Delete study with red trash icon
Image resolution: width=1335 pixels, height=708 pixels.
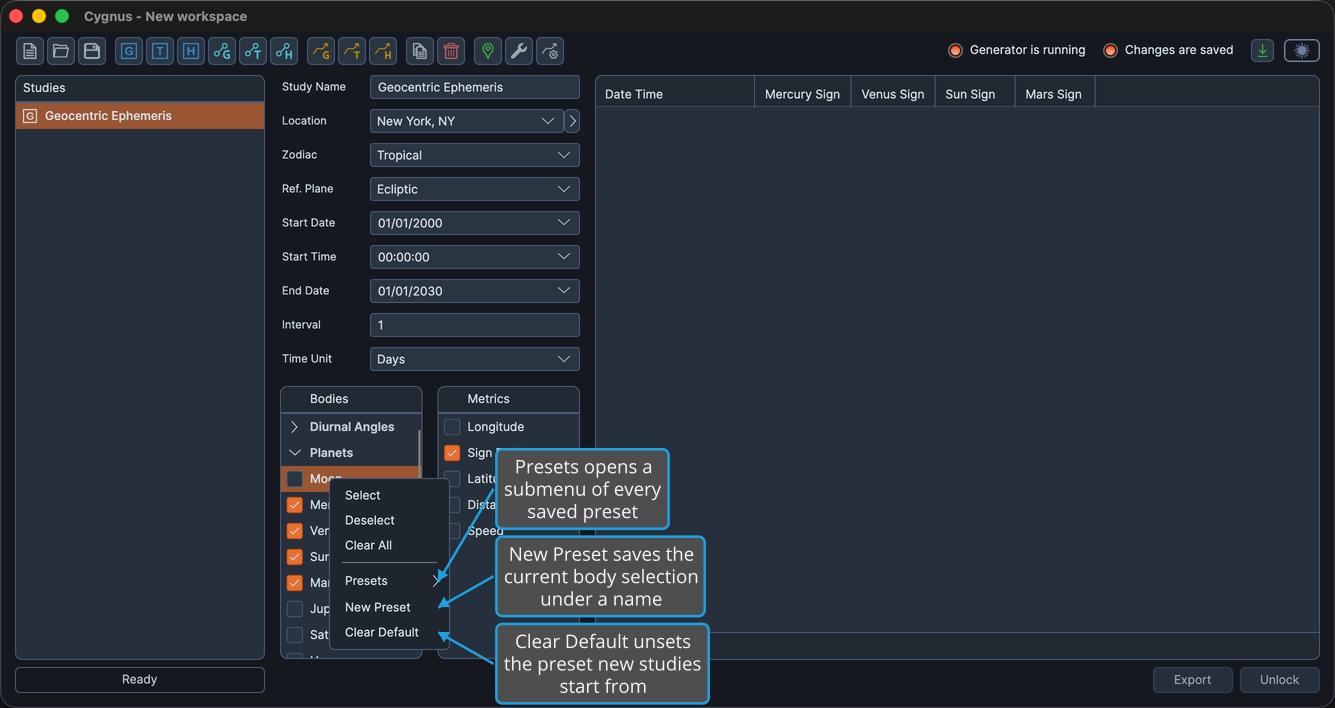point(451,51)
